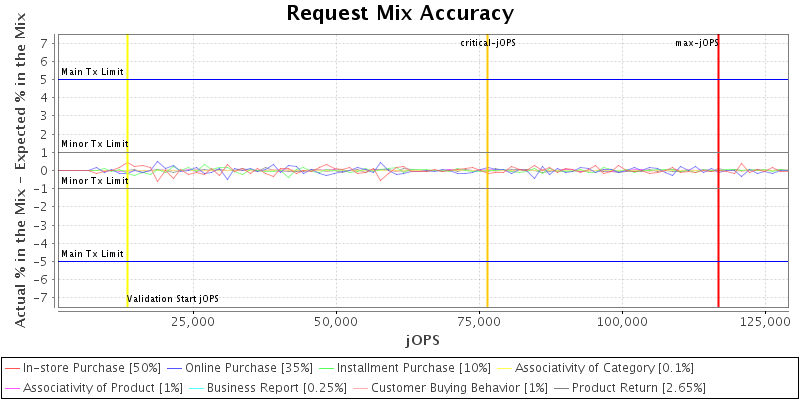Click the jOPS x-axis title

(422, 340)
